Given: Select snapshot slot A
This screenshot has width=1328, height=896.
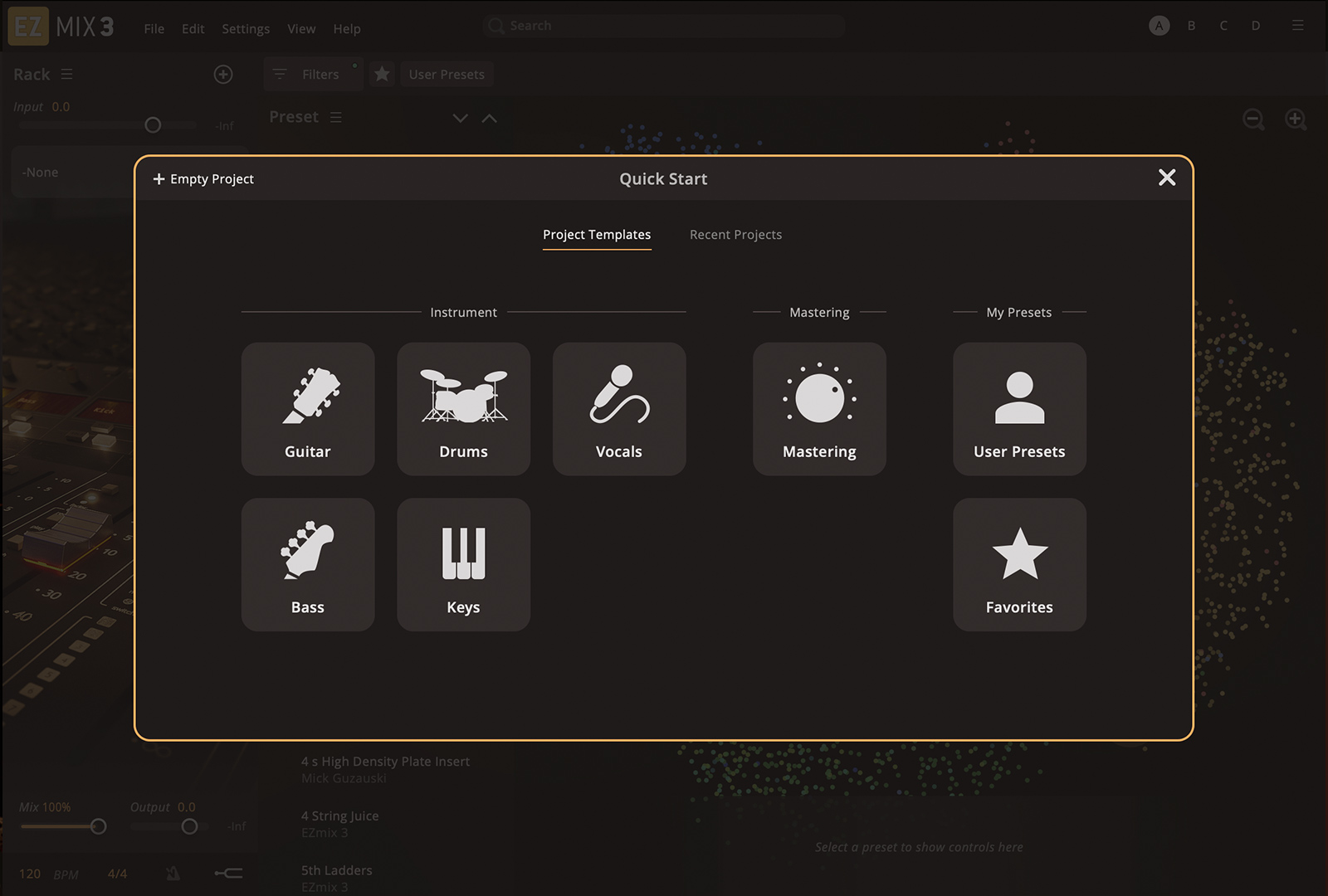Looking at the screenshot, I should (1160, 26).
